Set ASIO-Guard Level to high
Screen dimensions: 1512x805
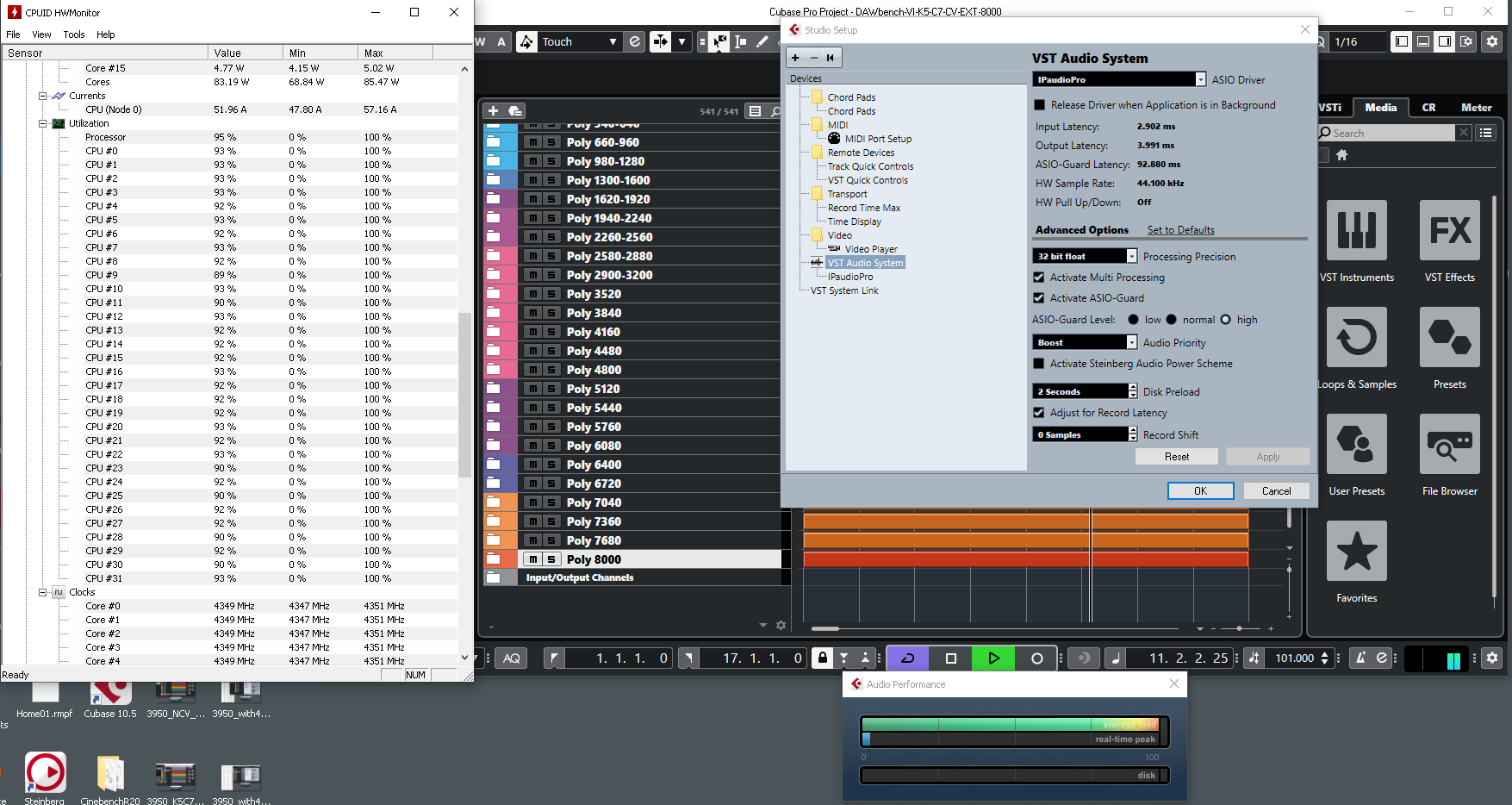tap(1226, 320)
